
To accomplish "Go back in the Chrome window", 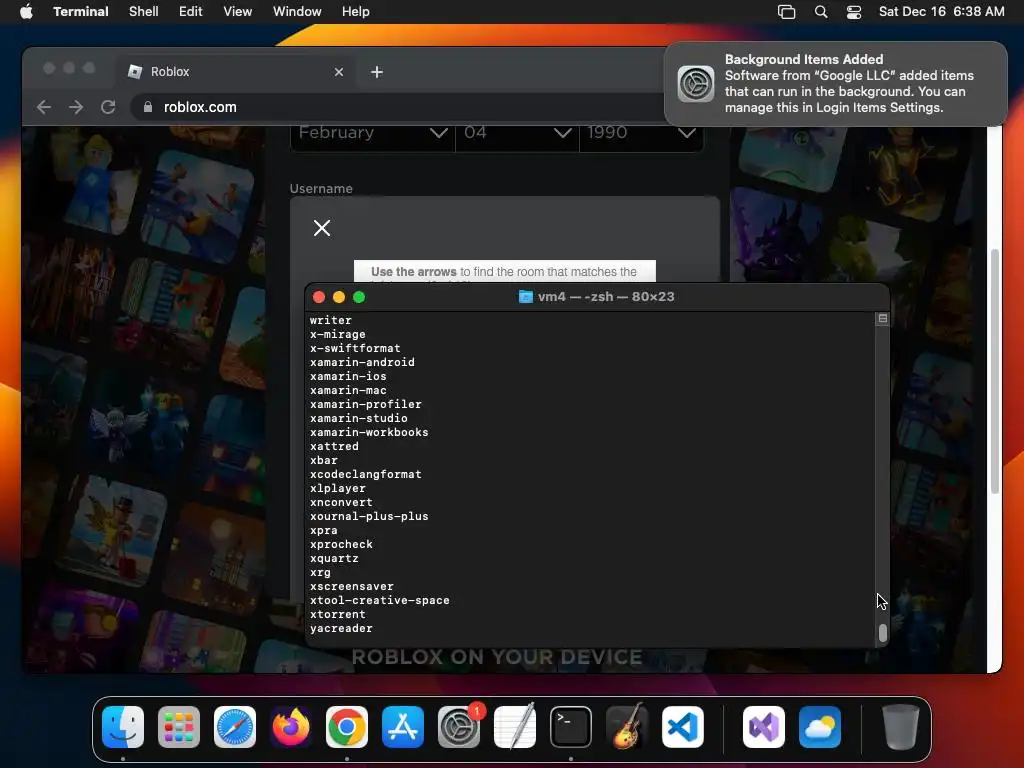I will pyautogui.click(x=44, y=107).
